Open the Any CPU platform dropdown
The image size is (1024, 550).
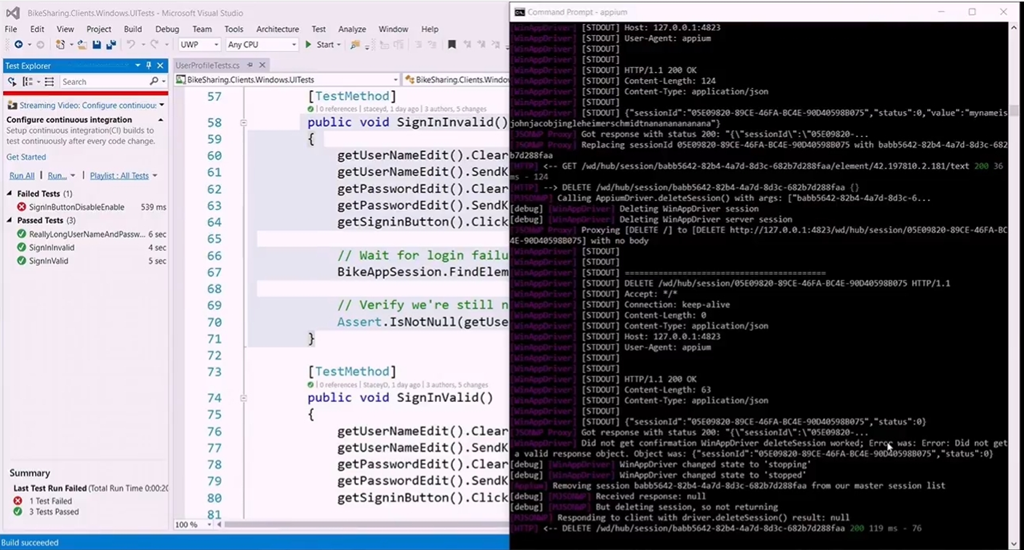point(261,45)
